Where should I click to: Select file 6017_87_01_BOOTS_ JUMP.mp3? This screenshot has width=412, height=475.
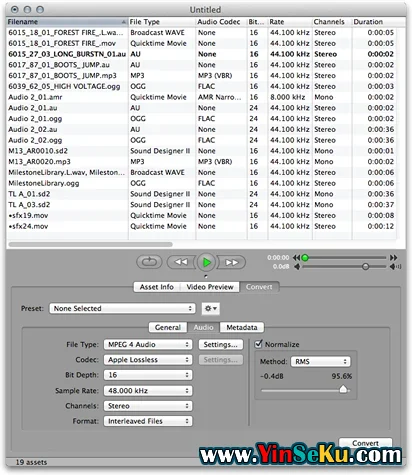click(x=62, y=76)
